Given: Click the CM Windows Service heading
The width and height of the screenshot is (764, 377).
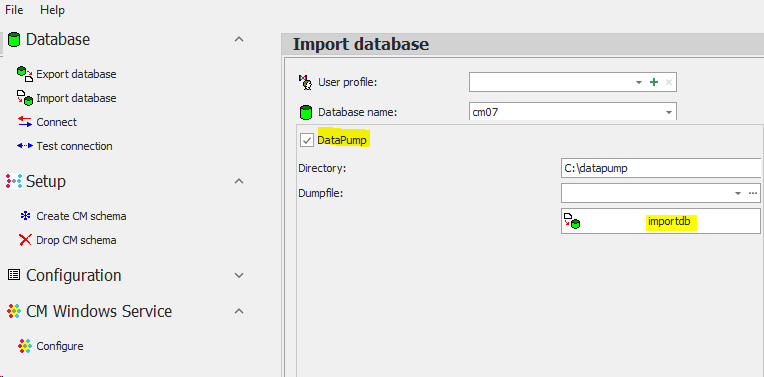Looking at the screenshot, I should click(x=99, y=311).
